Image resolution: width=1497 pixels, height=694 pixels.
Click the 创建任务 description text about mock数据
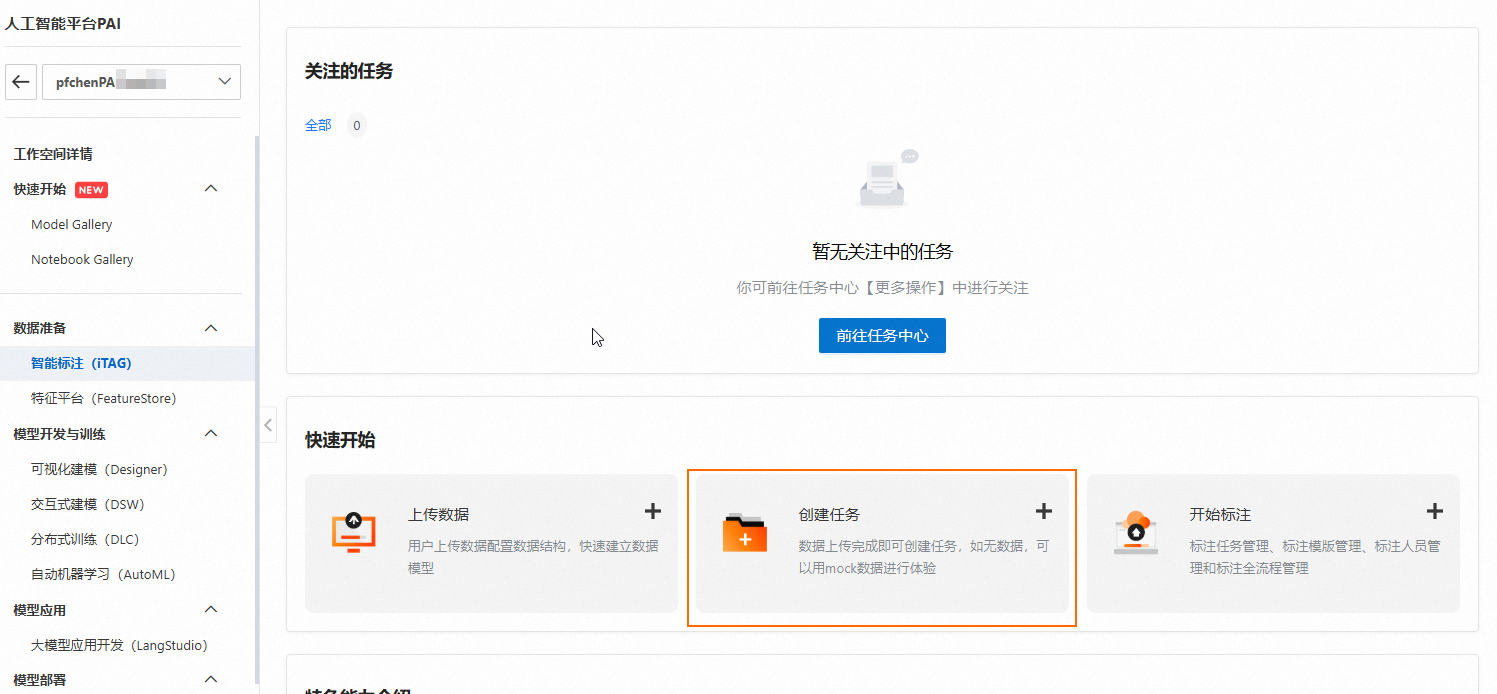(924, 558)
